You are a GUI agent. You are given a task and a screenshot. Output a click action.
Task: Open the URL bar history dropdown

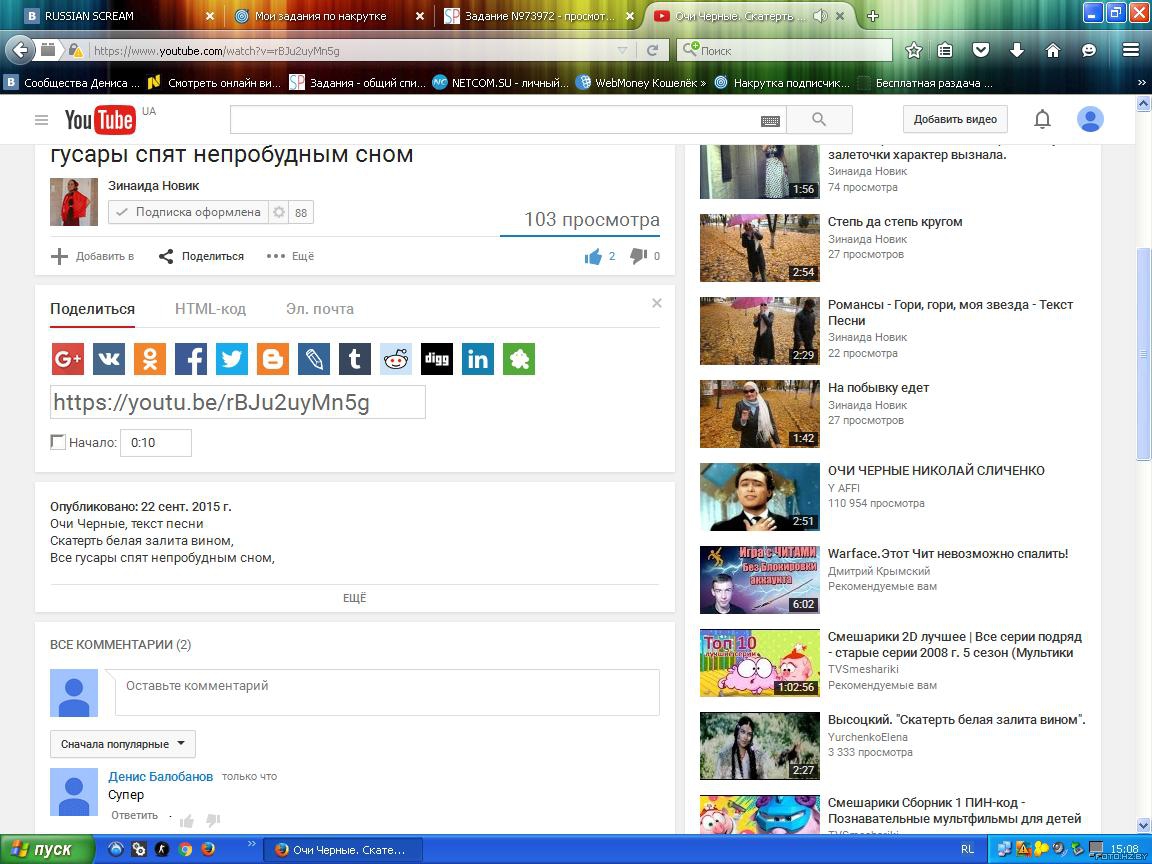(x=622, y=50)
